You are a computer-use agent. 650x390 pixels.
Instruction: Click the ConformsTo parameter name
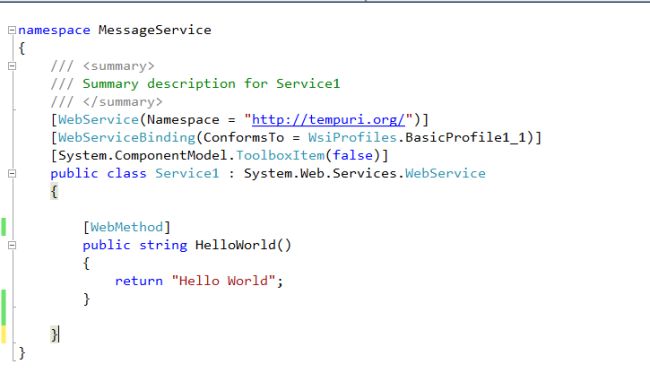pos(243,138)
